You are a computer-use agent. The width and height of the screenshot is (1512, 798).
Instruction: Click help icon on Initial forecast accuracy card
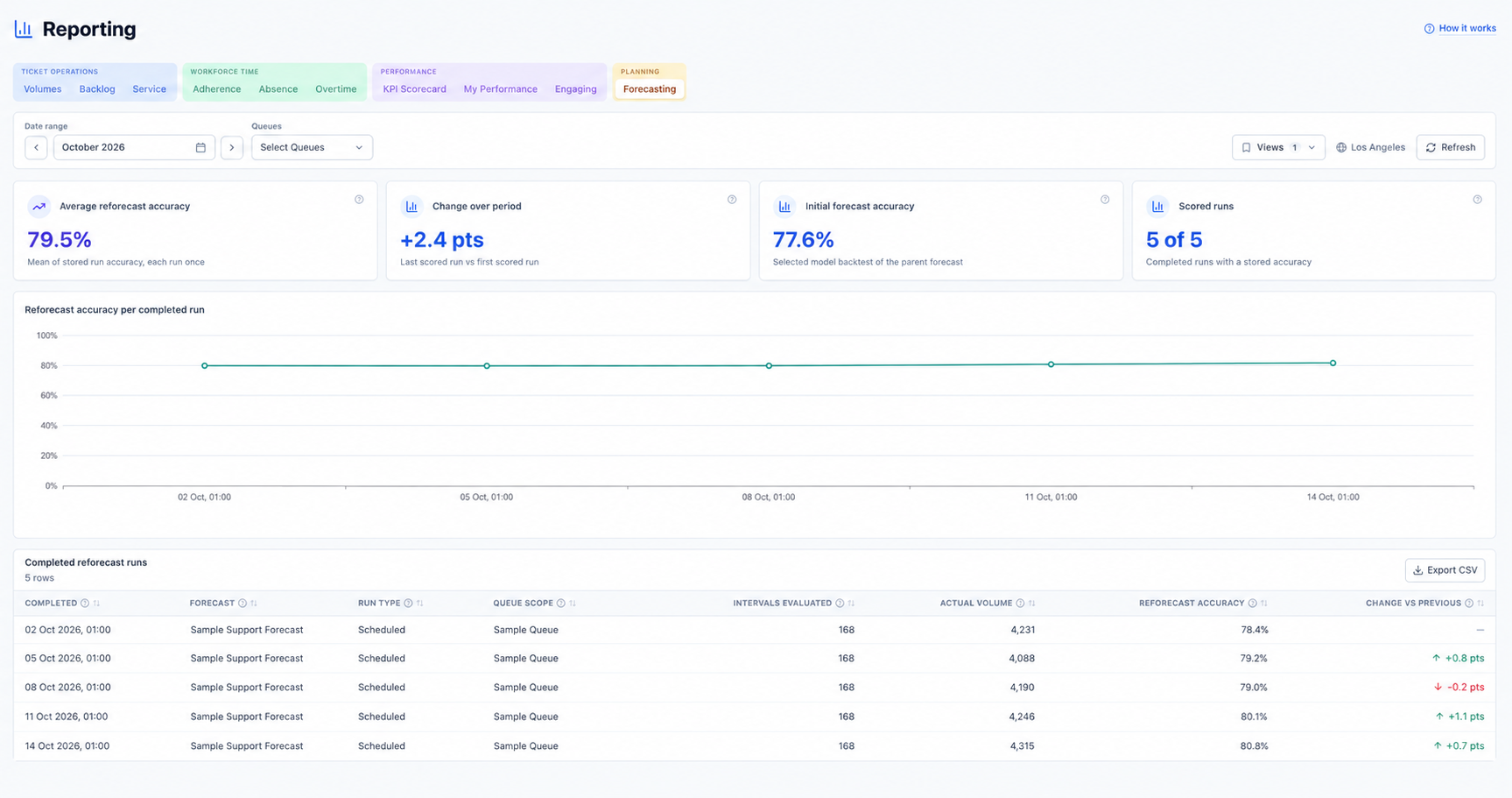1105,200
